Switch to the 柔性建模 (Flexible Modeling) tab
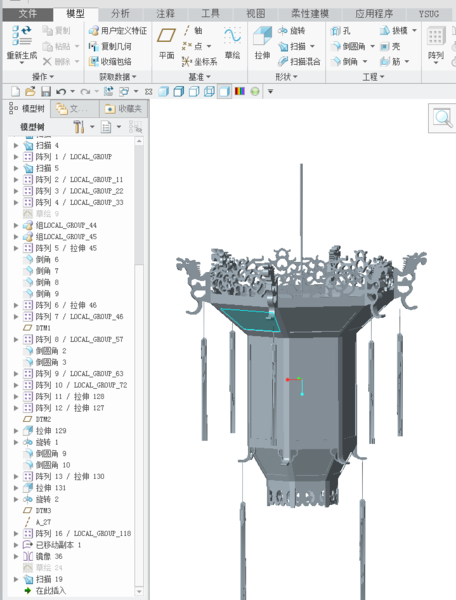The width and height of the screenshot is (456, 600). [x=310, y=14]
